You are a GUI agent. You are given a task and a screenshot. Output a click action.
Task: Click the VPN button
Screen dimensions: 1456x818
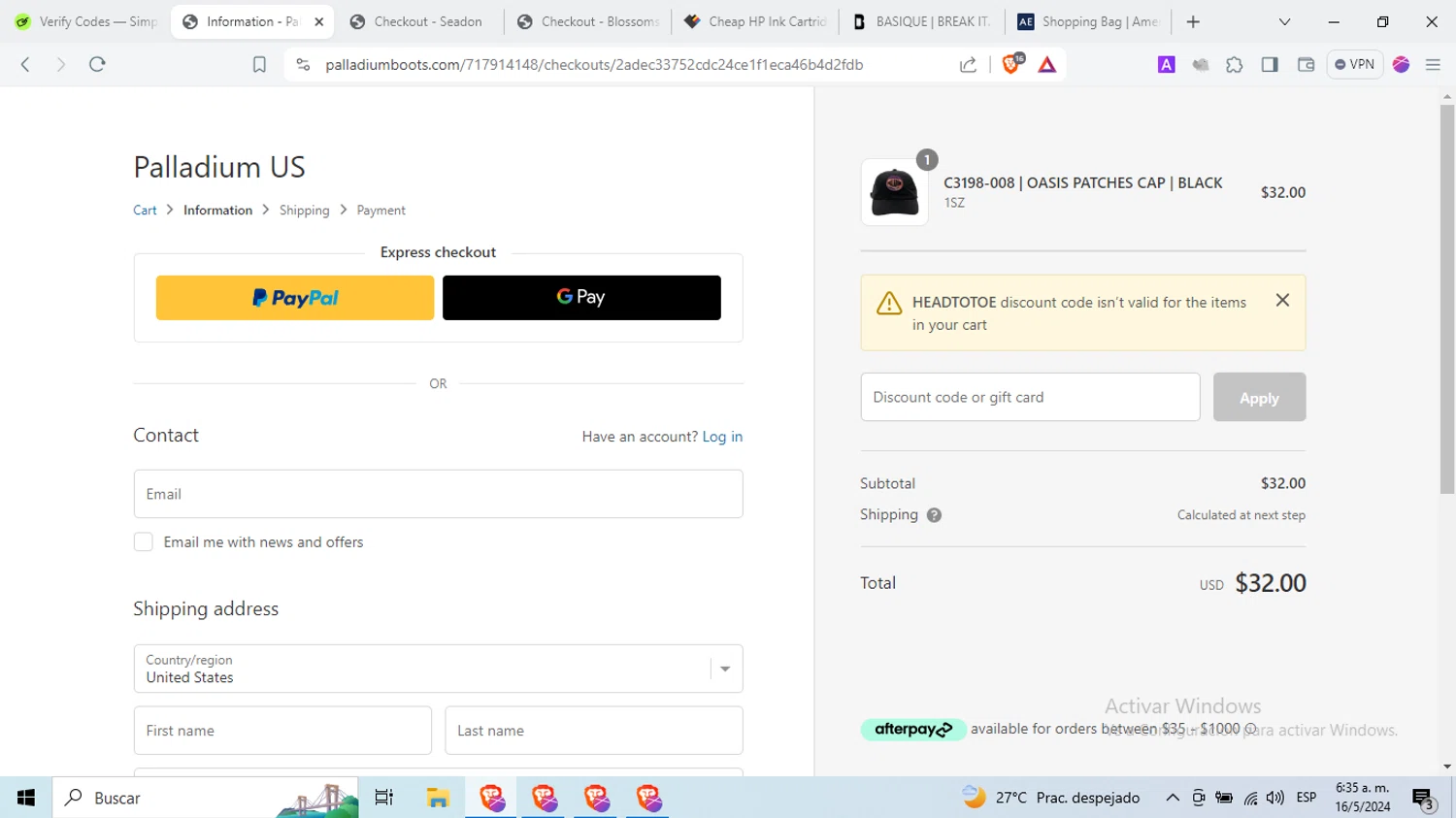pyautogui.click(x=1355, y=64)
